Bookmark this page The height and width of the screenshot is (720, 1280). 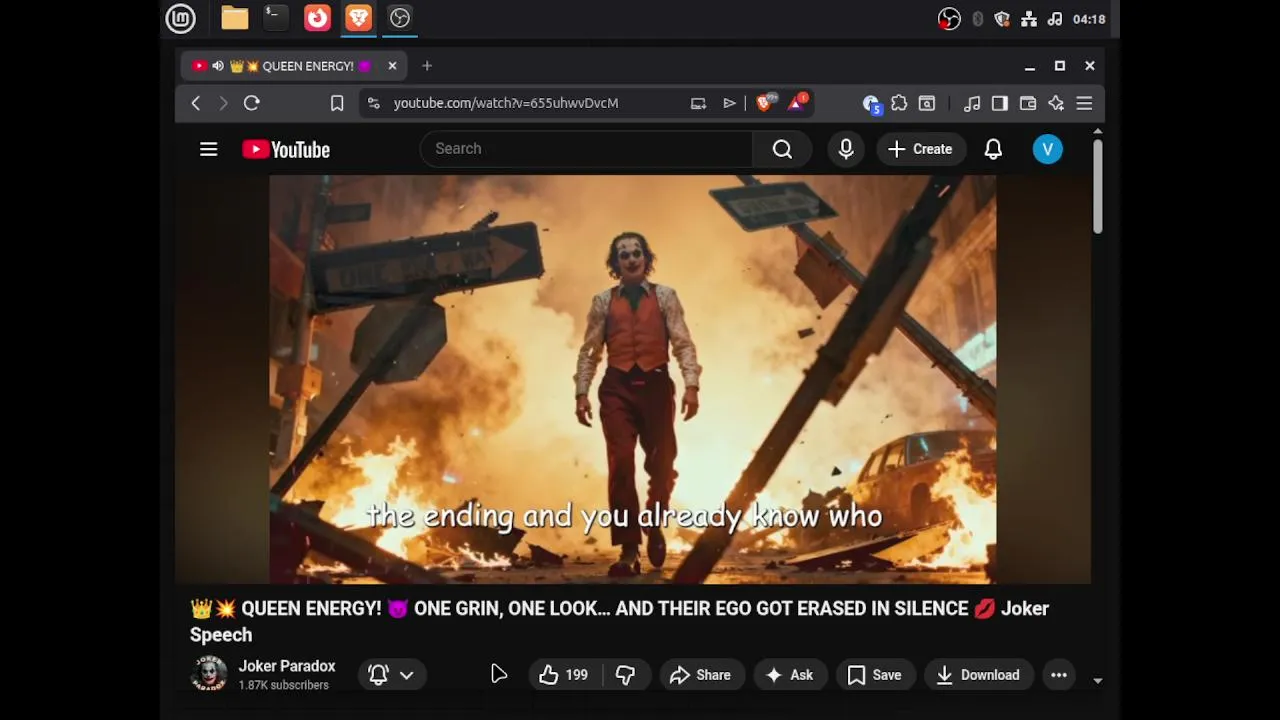(x=337, y=103)
